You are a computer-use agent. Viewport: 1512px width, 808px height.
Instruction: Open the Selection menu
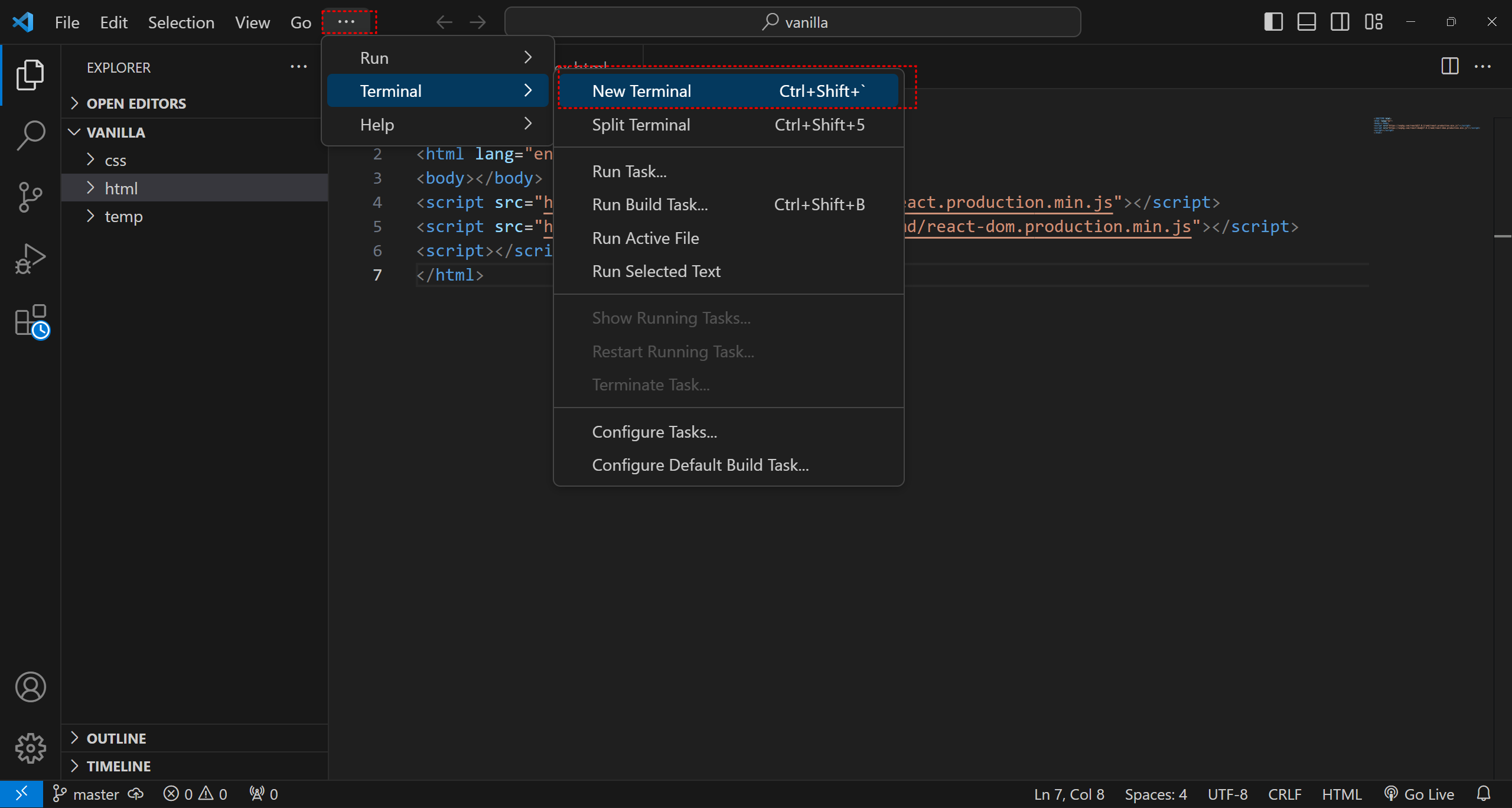pyautogui.click(x=181, y=22)
